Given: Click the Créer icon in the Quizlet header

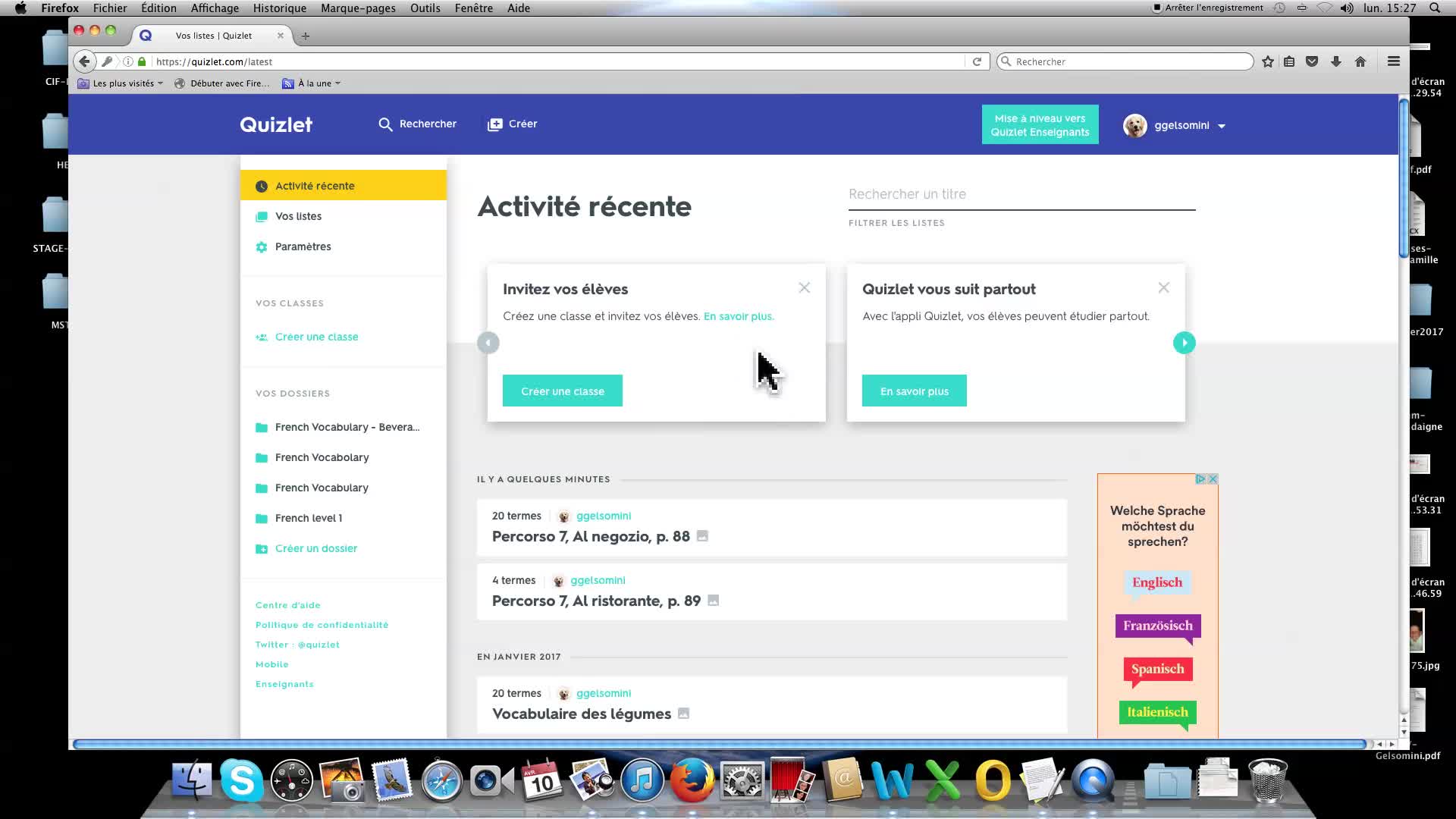Looking at the screenshot, I should (494, 124).
